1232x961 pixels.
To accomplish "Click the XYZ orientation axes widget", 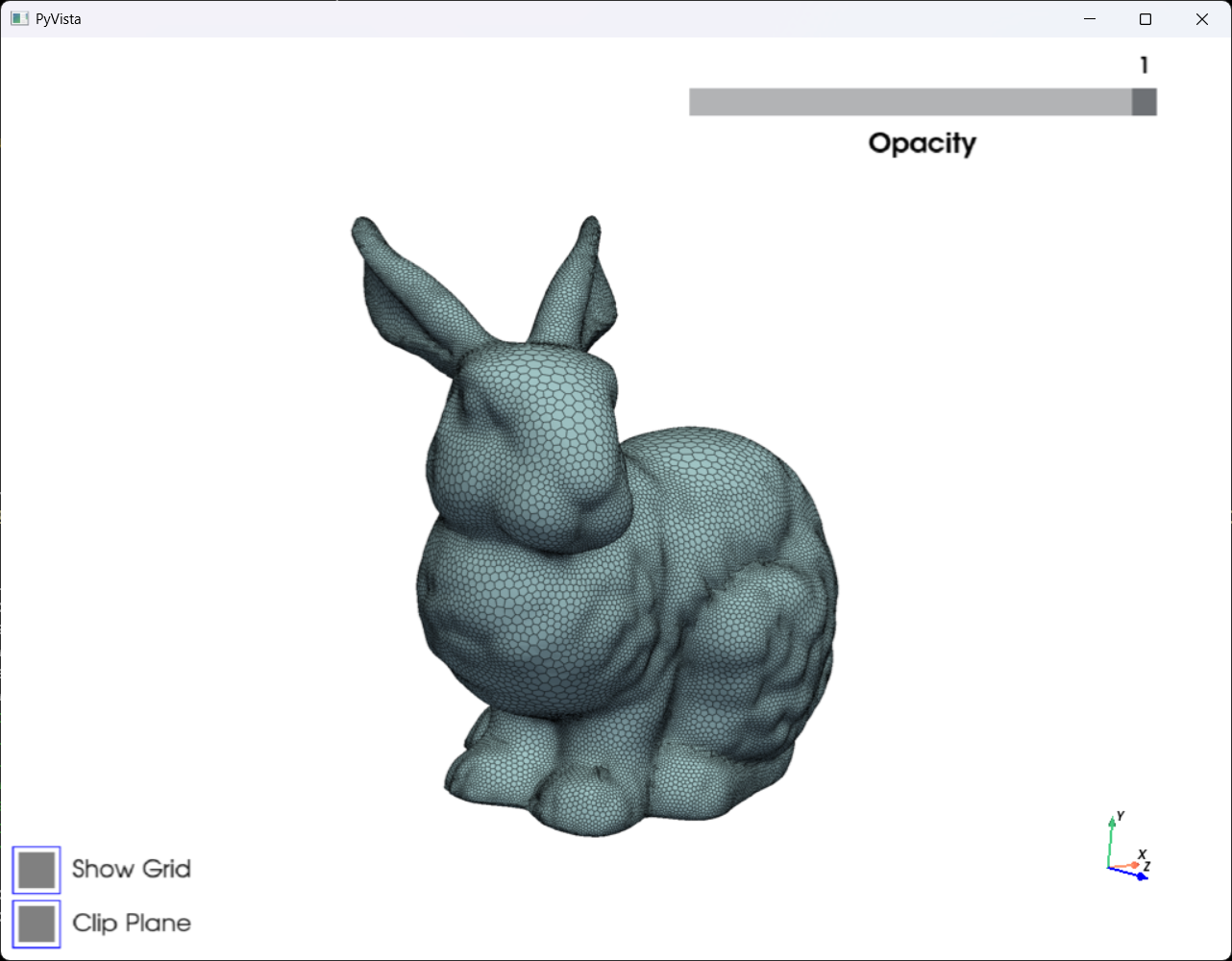I will point(1128,848).
